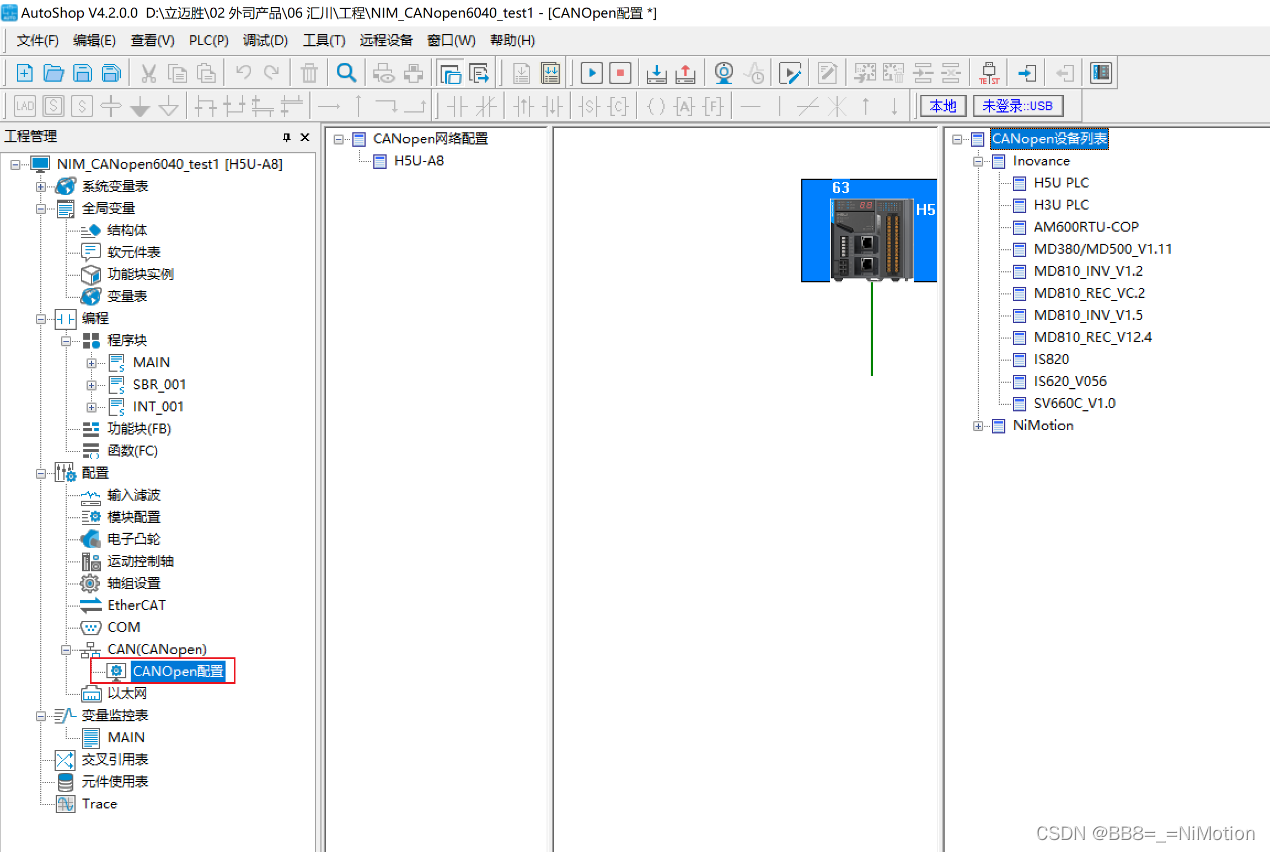The image size is (1270, 852).
Task: Expand the 系统变量表 tree node
Action: pos(41,186)
